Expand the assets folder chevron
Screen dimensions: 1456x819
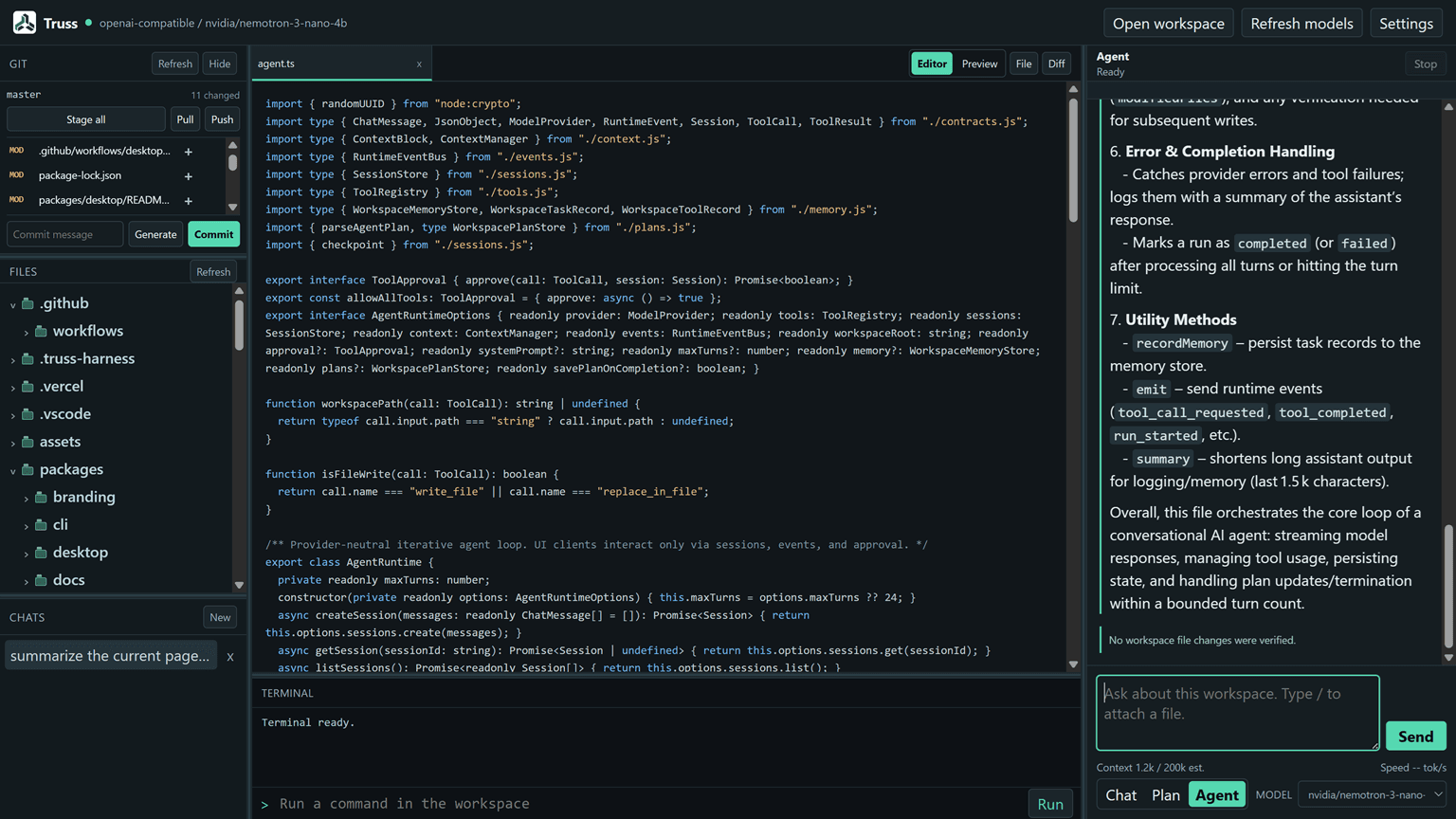pos(13,443)
